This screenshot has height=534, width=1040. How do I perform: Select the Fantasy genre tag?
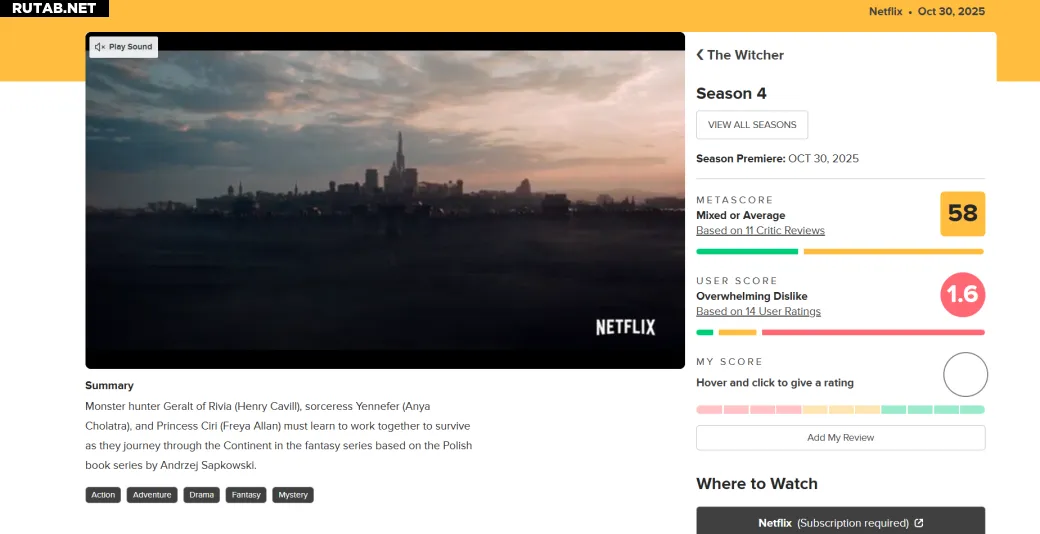(x=246, y=495)
